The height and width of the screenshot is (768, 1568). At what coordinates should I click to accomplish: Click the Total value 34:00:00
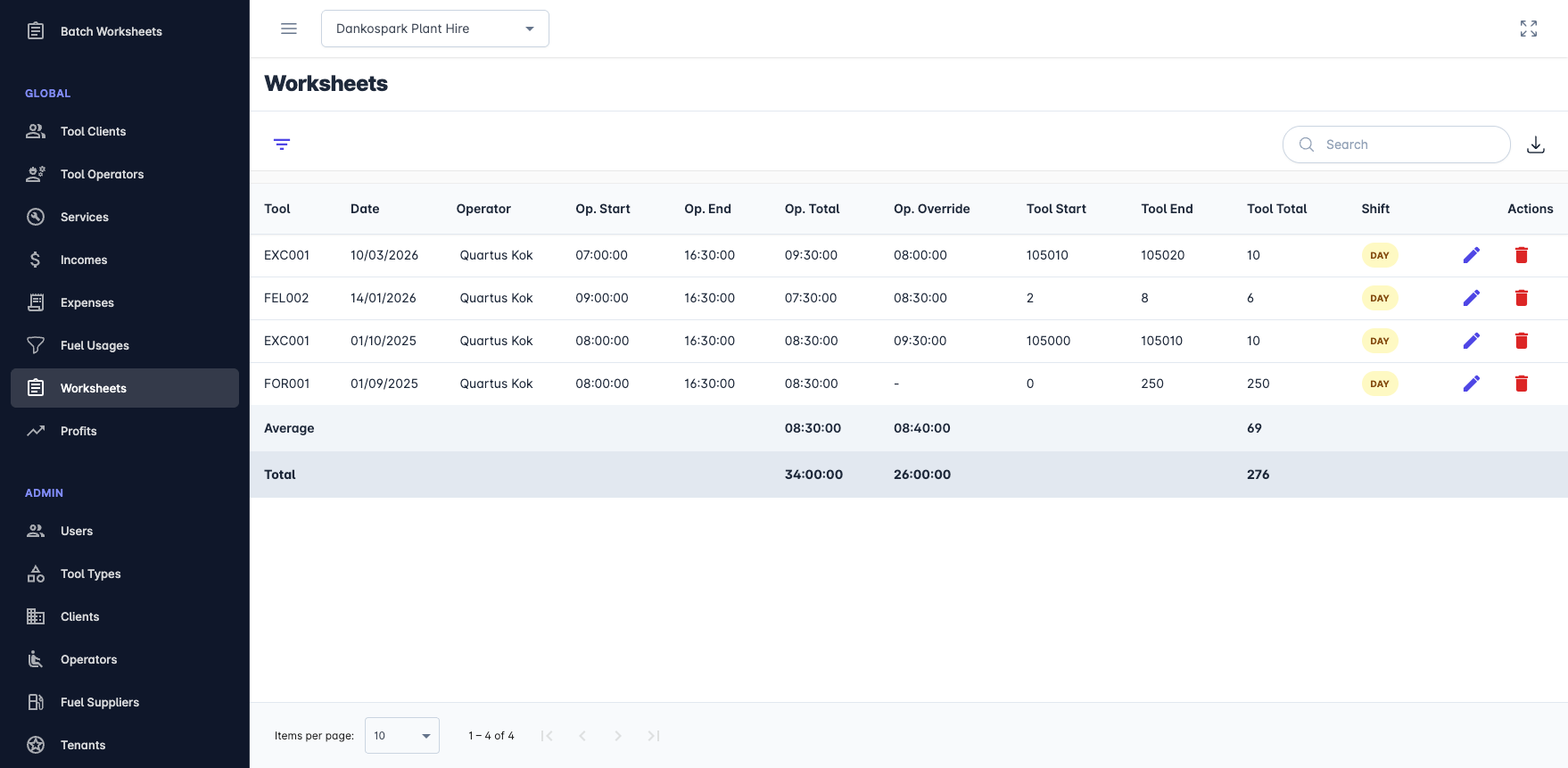tap(813, 475)
